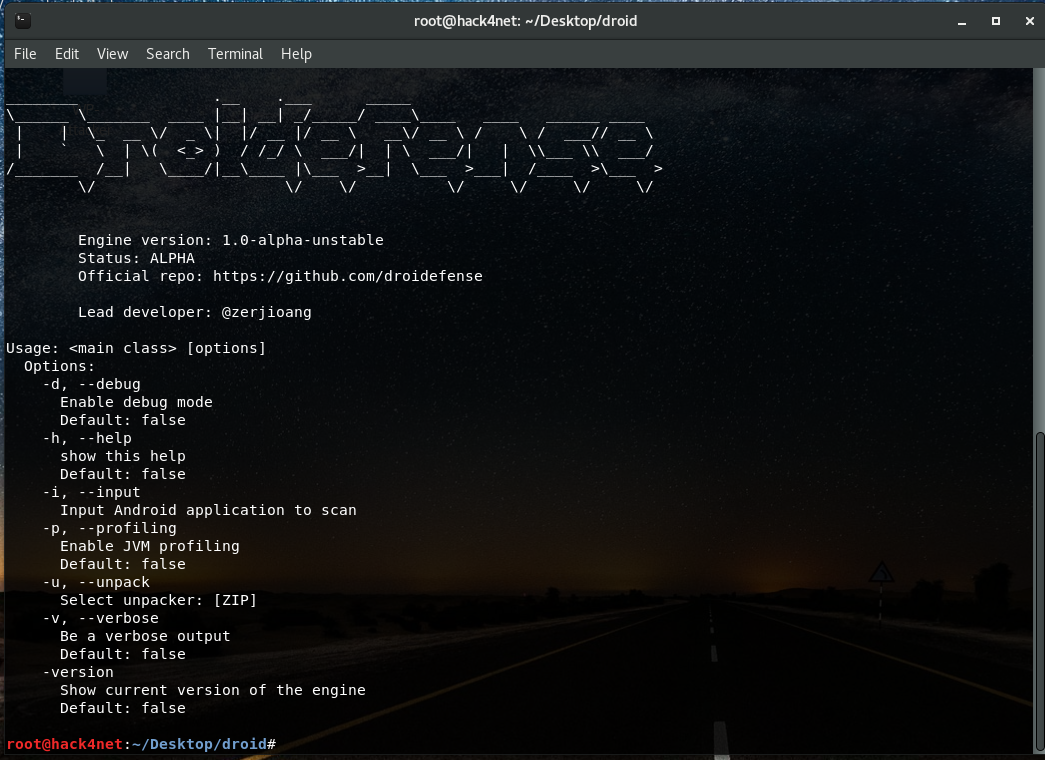The image size is (1045, 760).
Task: Click the 'Enable debug mode' description
Action: click(x=137, y=402)
